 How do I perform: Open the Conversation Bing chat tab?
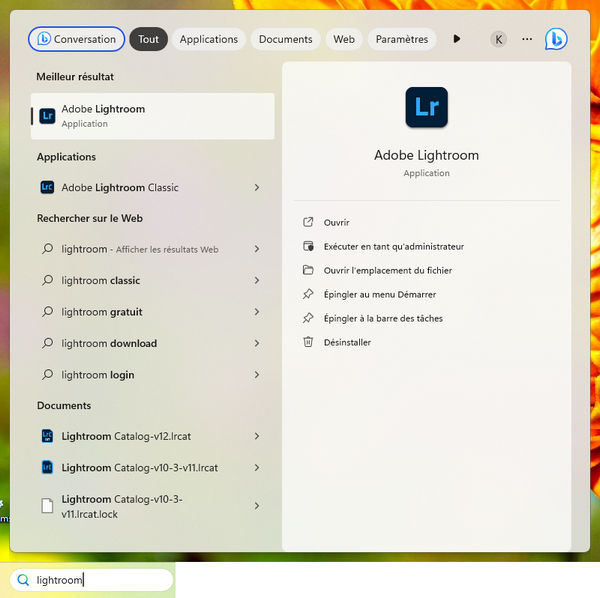[x=77, y=39]
